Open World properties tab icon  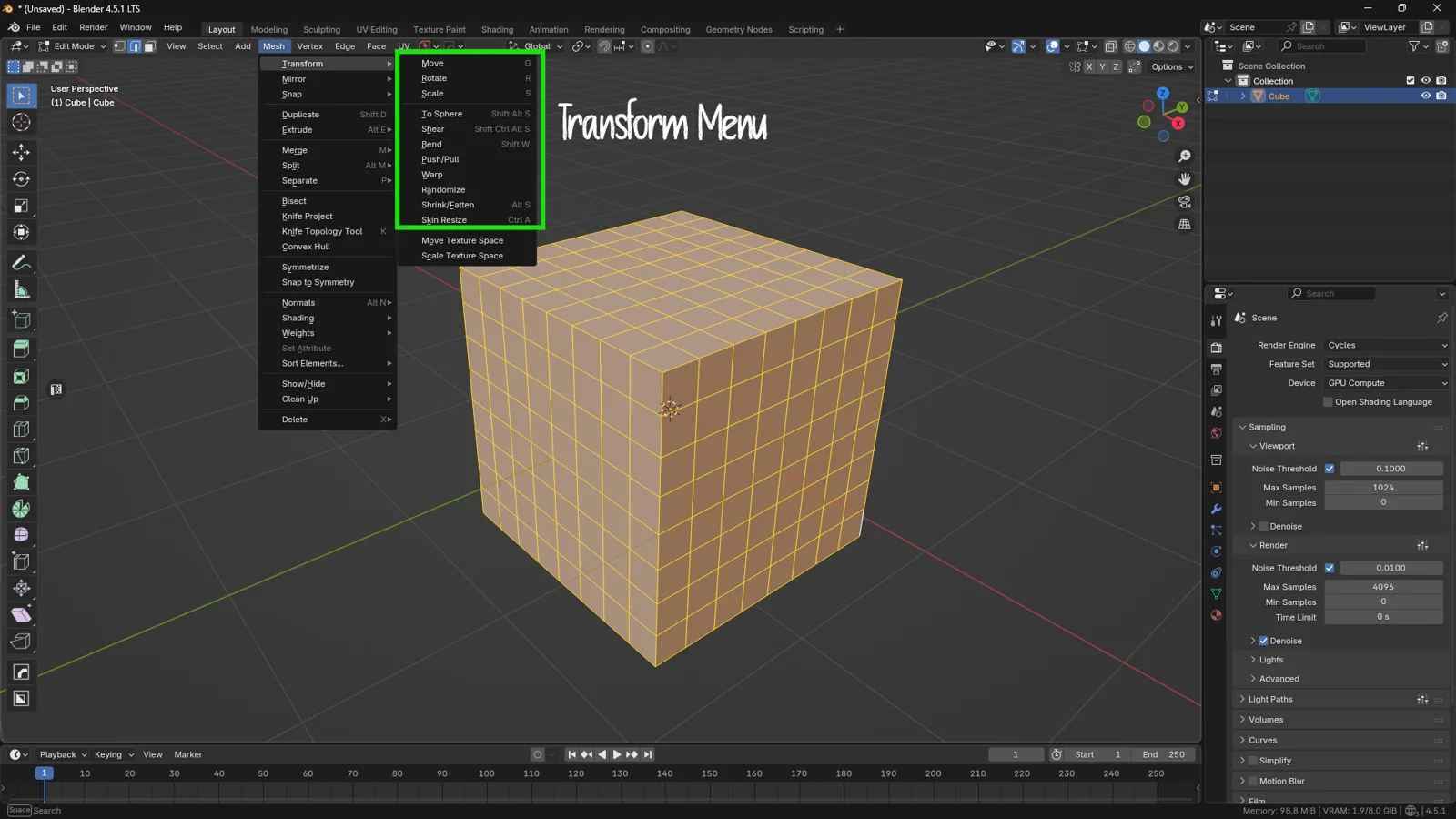point(1217,433)
